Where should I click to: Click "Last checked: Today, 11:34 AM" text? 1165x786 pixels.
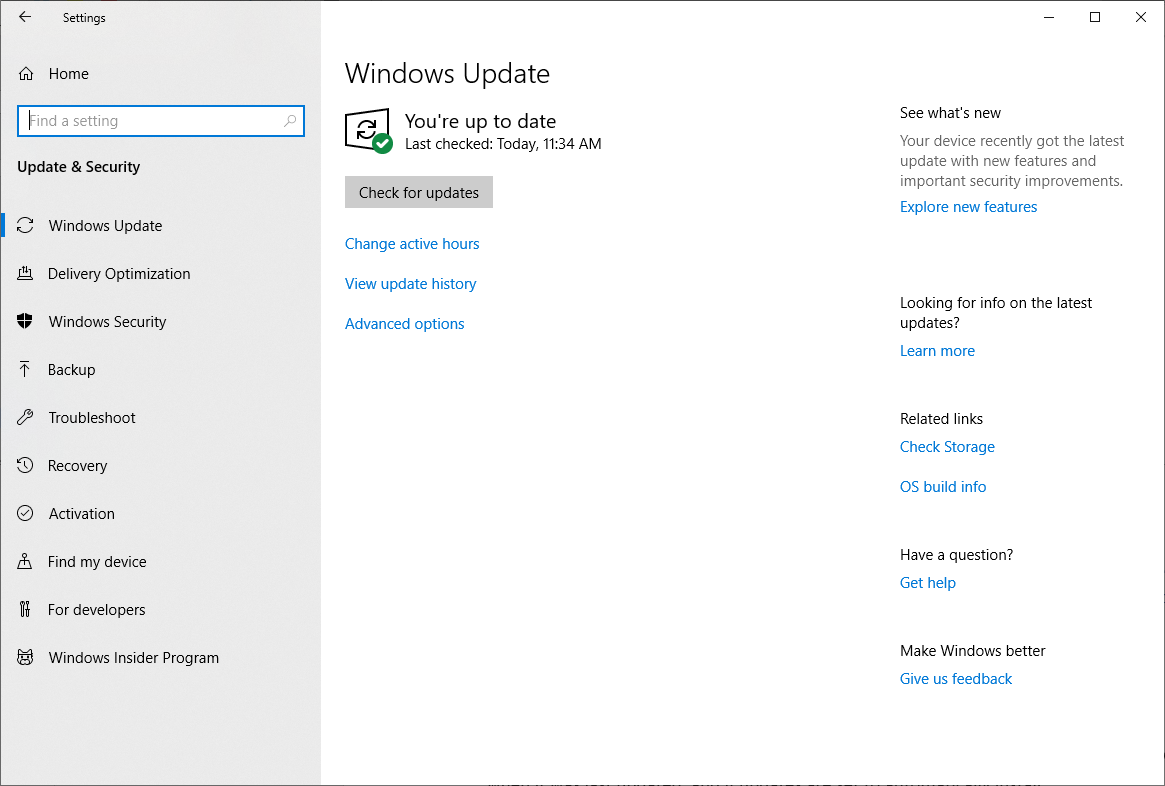coord(503,143)
